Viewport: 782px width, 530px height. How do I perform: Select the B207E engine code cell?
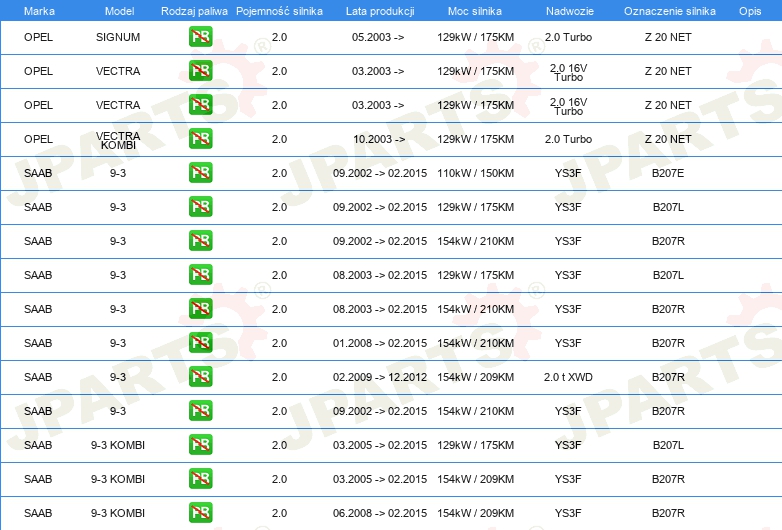point(668,173)
